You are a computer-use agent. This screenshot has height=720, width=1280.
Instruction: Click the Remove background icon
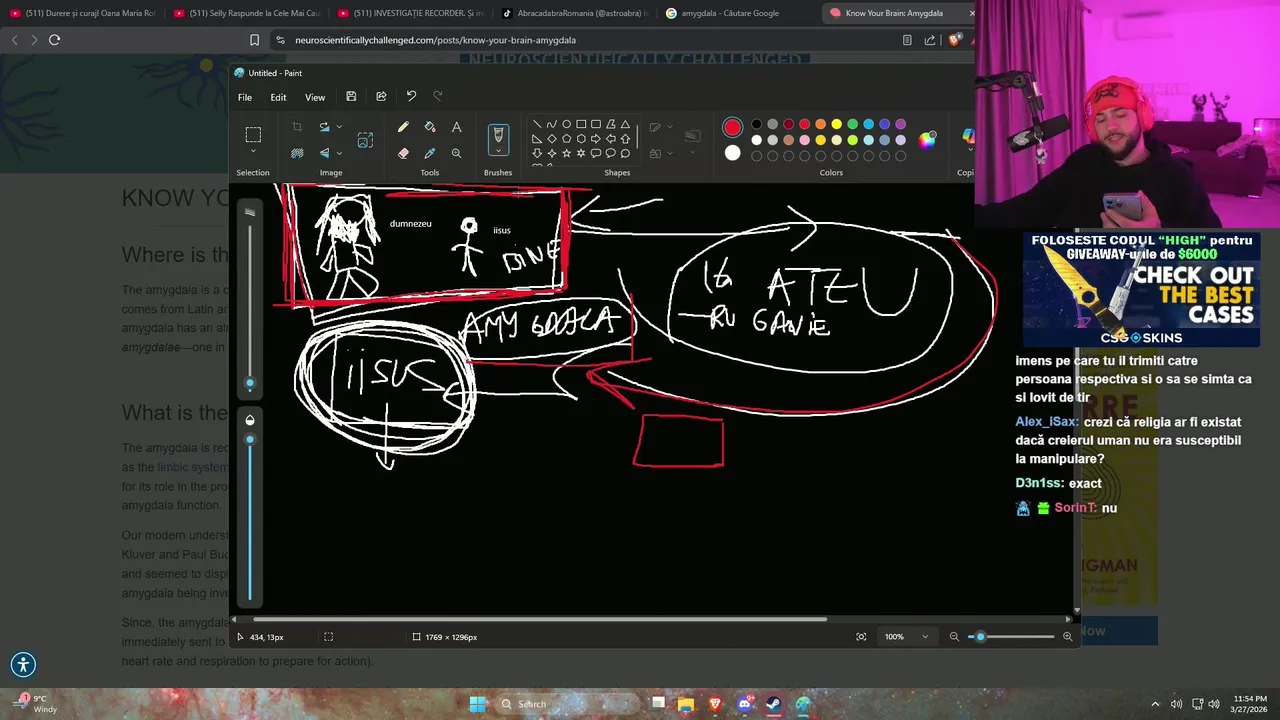click(297, 153)
